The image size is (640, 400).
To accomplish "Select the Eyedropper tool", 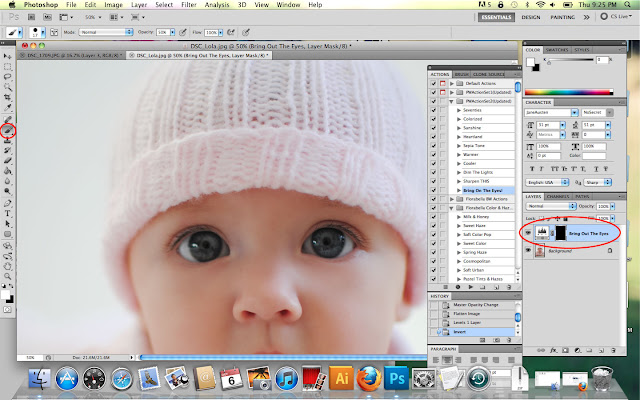I will tap(7, 108).
